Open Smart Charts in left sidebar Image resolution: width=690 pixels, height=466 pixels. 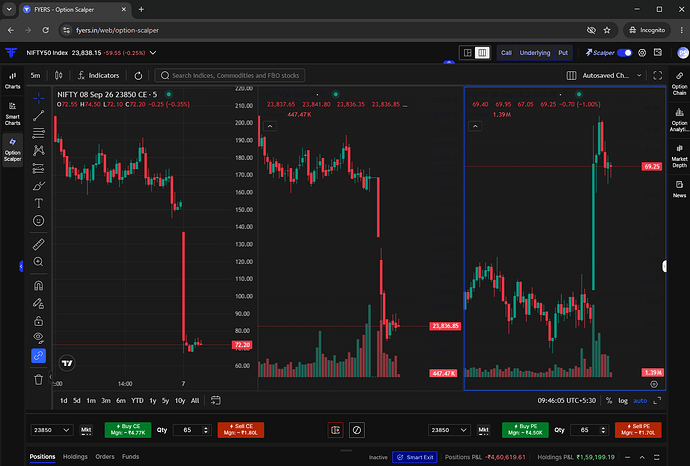click(x=12, y=114)
